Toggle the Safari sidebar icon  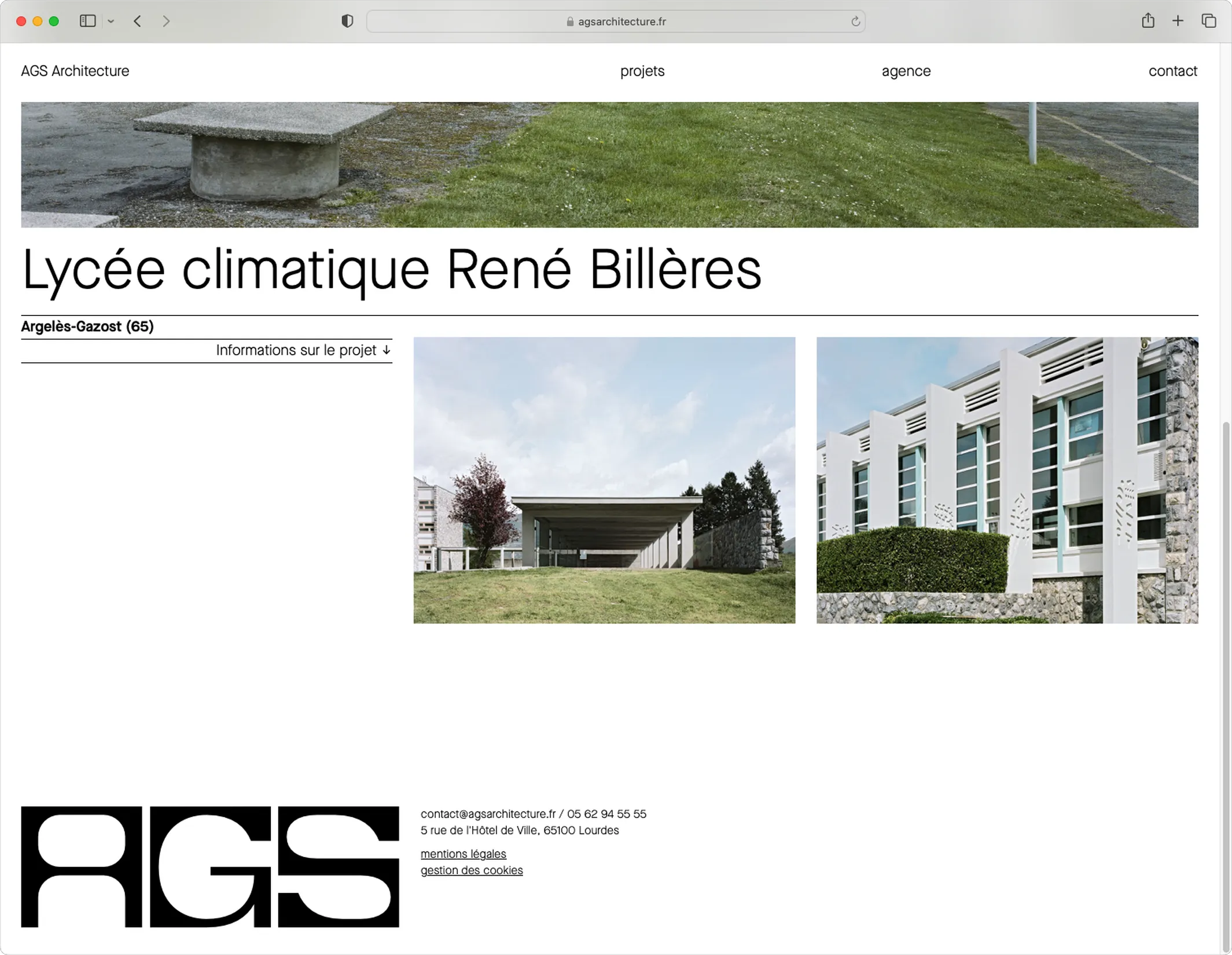click(87, 21)
